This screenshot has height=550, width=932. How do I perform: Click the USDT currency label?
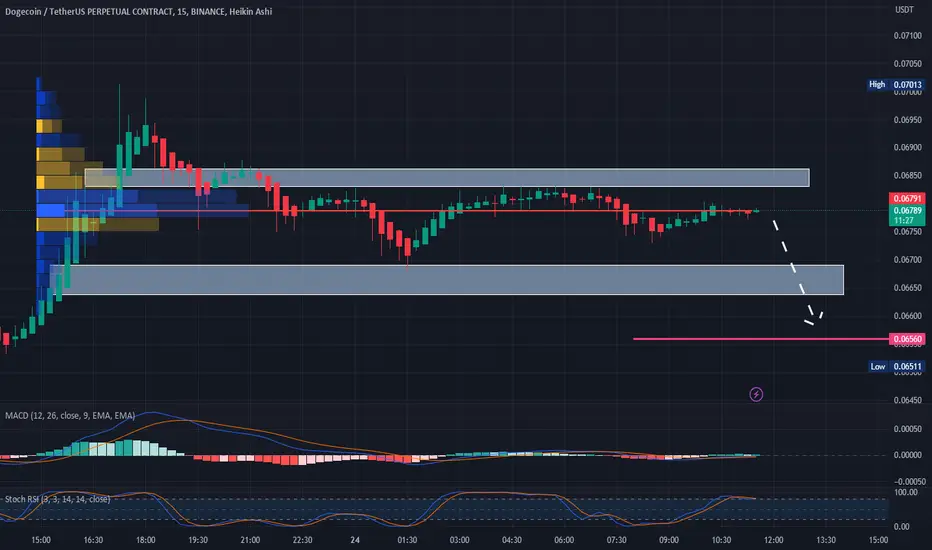point(904,10)
